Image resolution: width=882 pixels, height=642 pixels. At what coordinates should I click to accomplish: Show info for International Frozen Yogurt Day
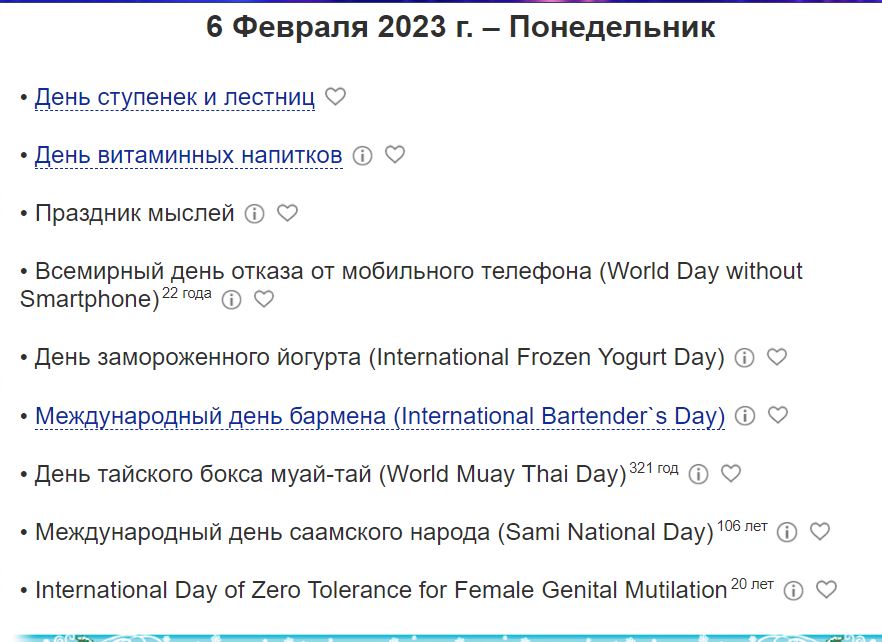point(744,358)
